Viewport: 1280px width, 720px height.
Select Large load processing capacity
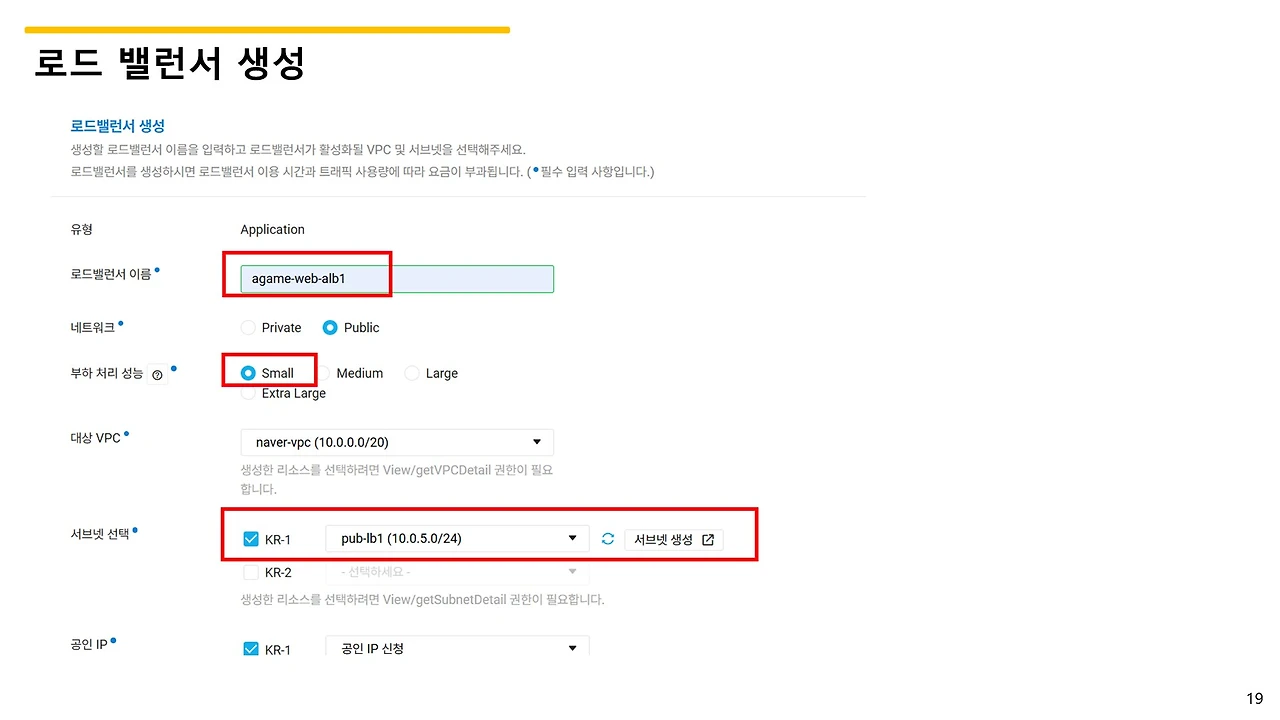pos(412,373)
